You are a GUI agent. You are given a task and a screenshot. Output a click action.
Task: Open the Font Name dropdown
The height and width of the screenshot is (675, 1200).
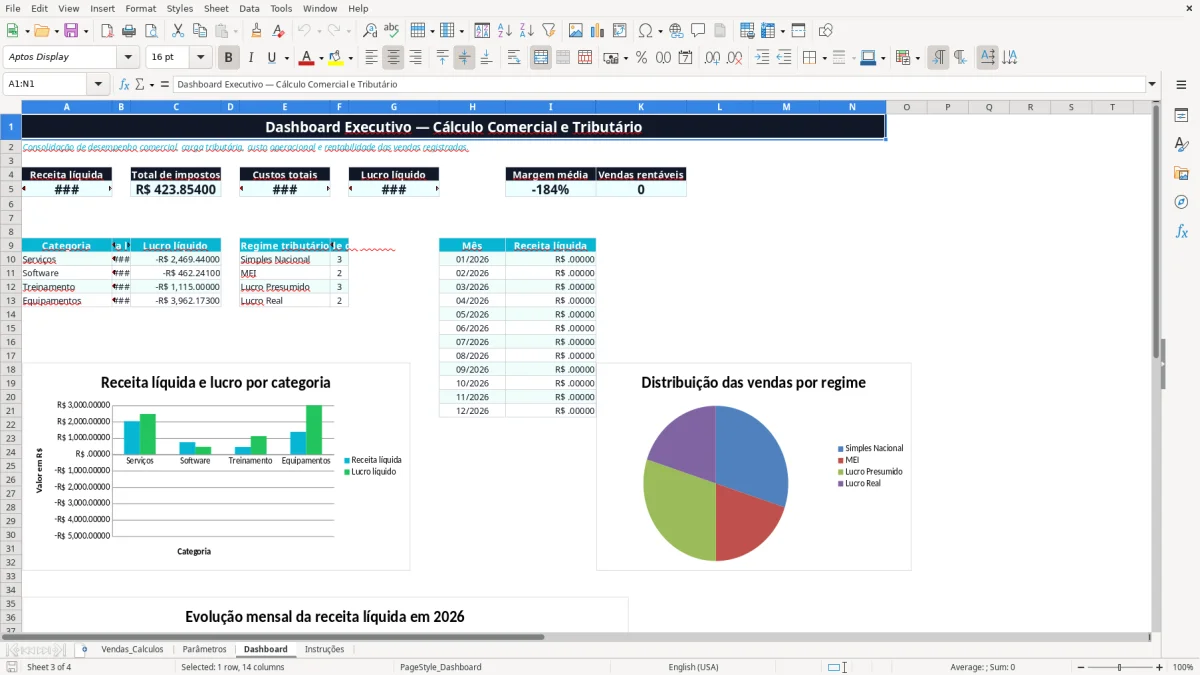pos(127,58)
